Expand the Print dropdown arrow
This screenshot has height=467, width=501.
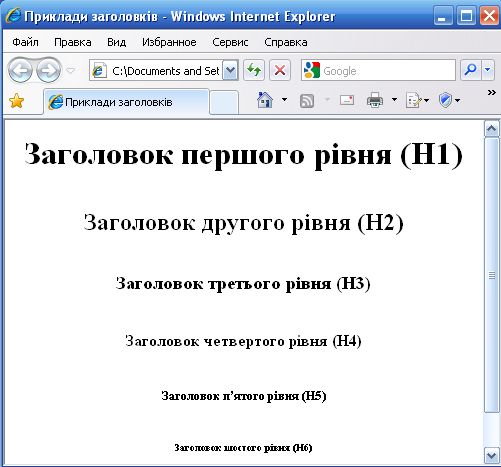pyautogui.click(x=394, y=99)
